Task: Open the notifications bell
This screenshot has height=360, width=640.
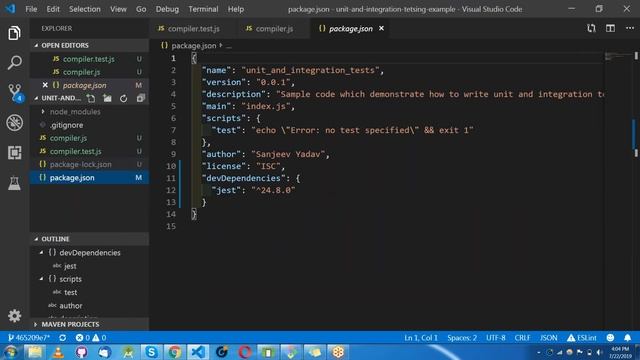Action: coord(627,338)
